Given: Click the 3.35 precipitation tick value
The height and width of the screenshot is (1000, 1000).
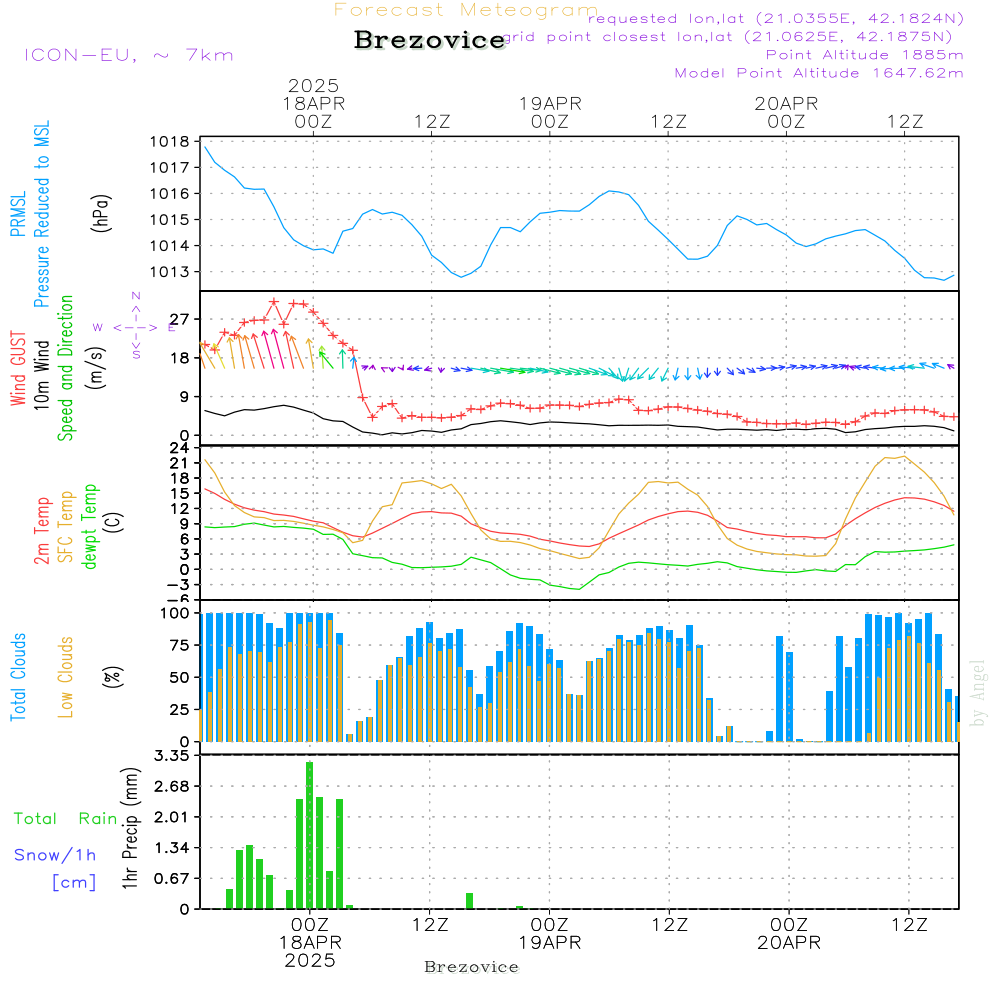Looking at the screenshot, I should click(172, 756).
